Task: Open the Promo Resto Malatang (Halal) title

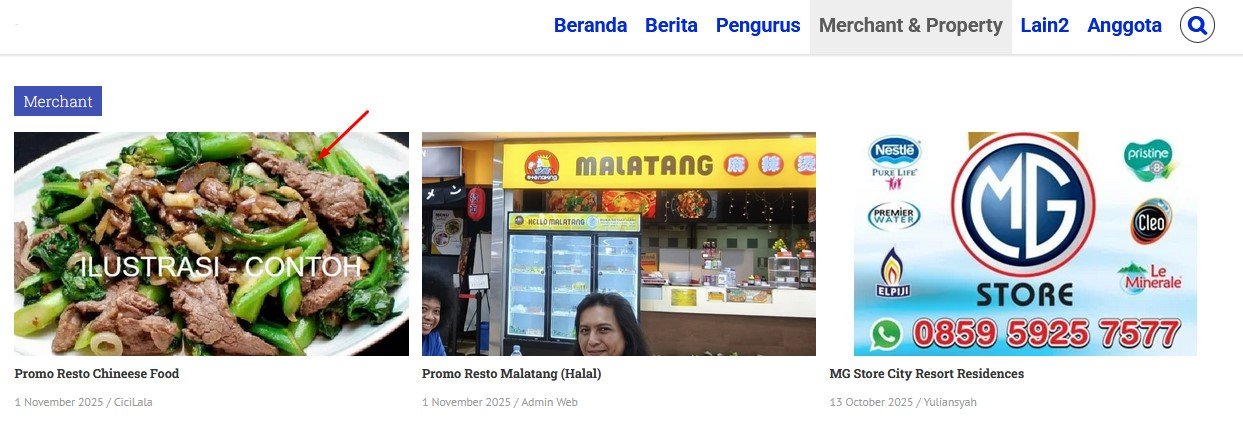Action: point(511,374)
